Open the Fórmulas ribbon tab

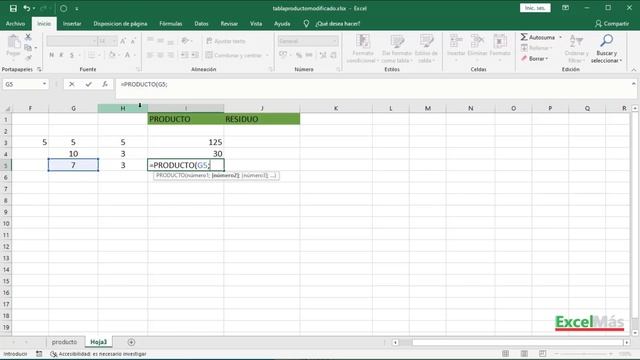171,24
